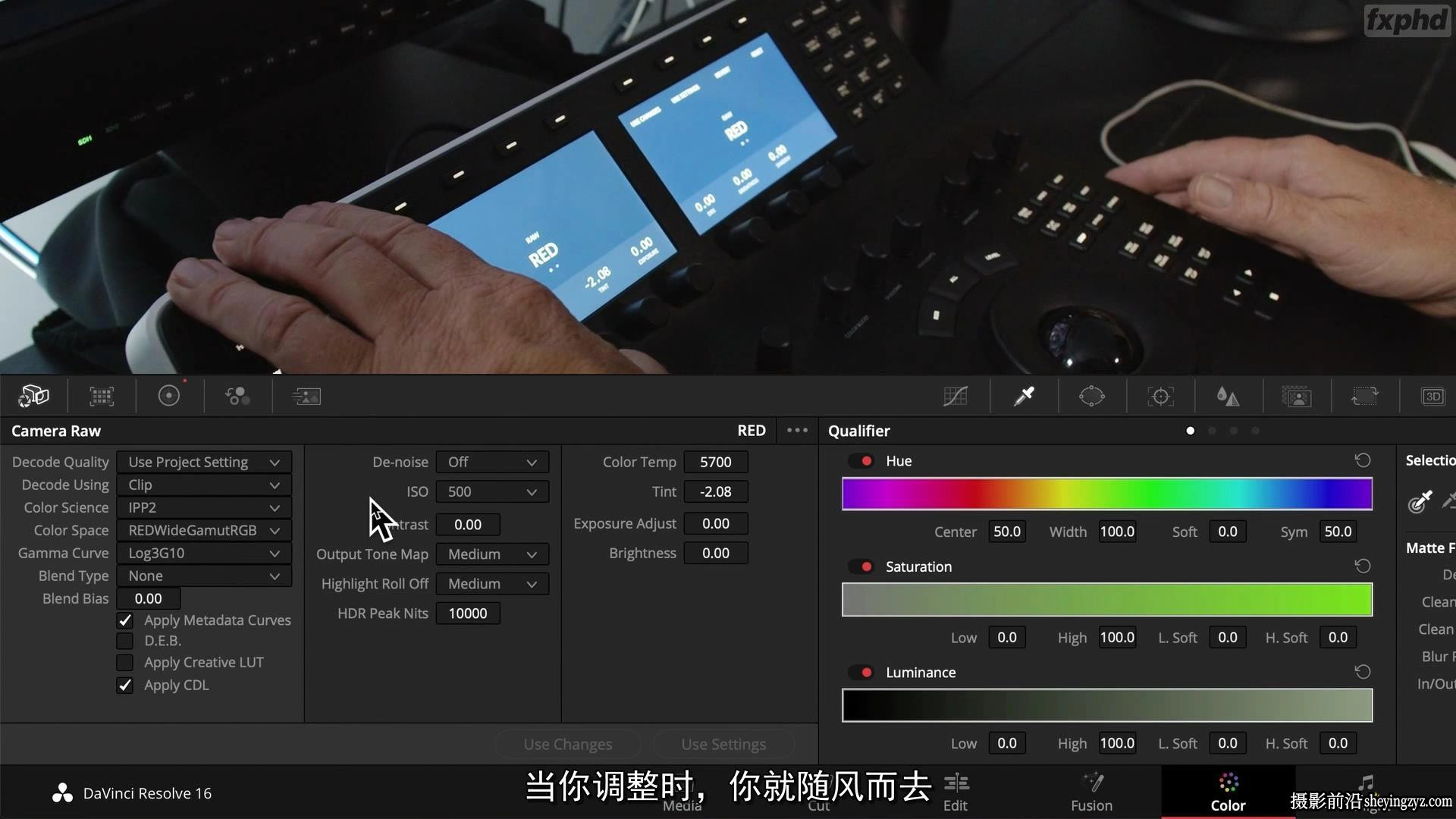The image size is (1456, 819).
Task: Click the Hue Center 50.0 field
Action: [x=1007, y=532]
